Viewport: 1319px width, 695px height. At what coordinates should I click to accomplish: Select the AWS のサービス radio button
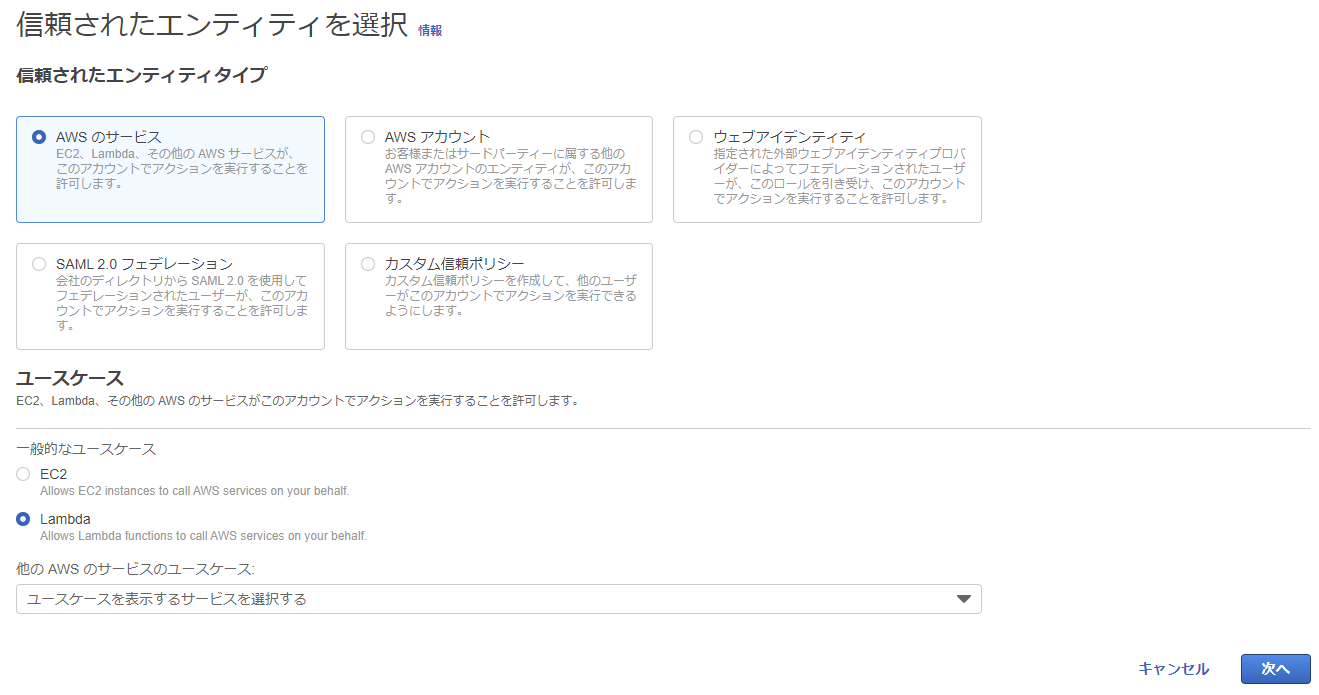tap(39, 137)
